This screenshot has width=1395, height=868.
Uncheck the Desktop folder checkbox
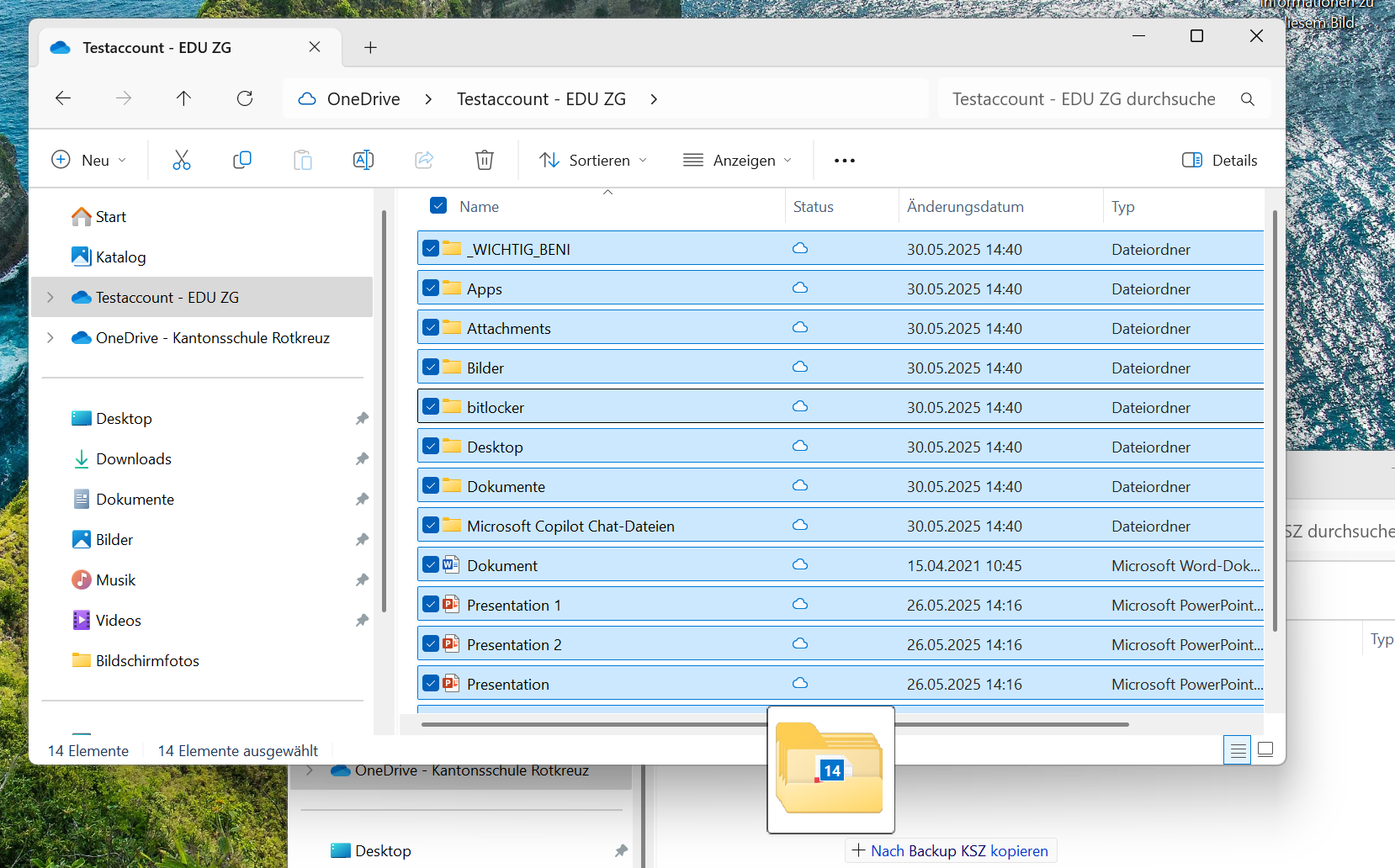click(x=431, y=446)
